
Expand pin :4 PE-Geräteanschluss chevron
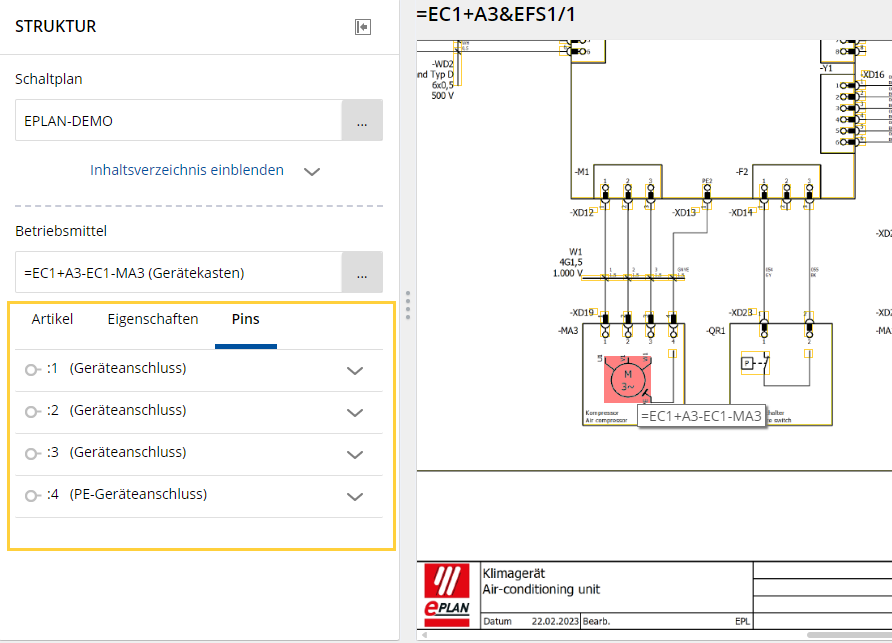[355, 497]
